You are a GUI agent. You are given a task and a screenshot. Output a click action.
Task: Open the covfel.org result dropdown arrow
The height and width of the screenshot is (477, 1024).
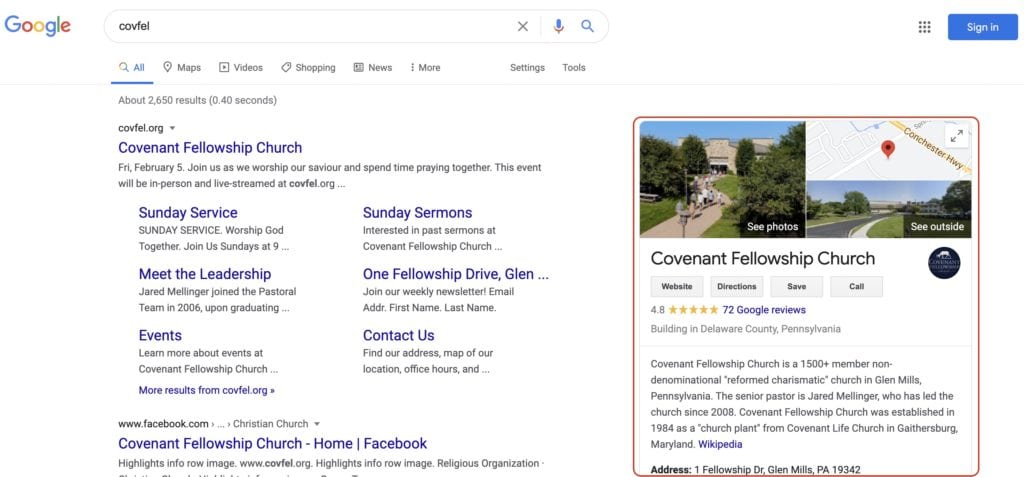[x=172, y=128]
